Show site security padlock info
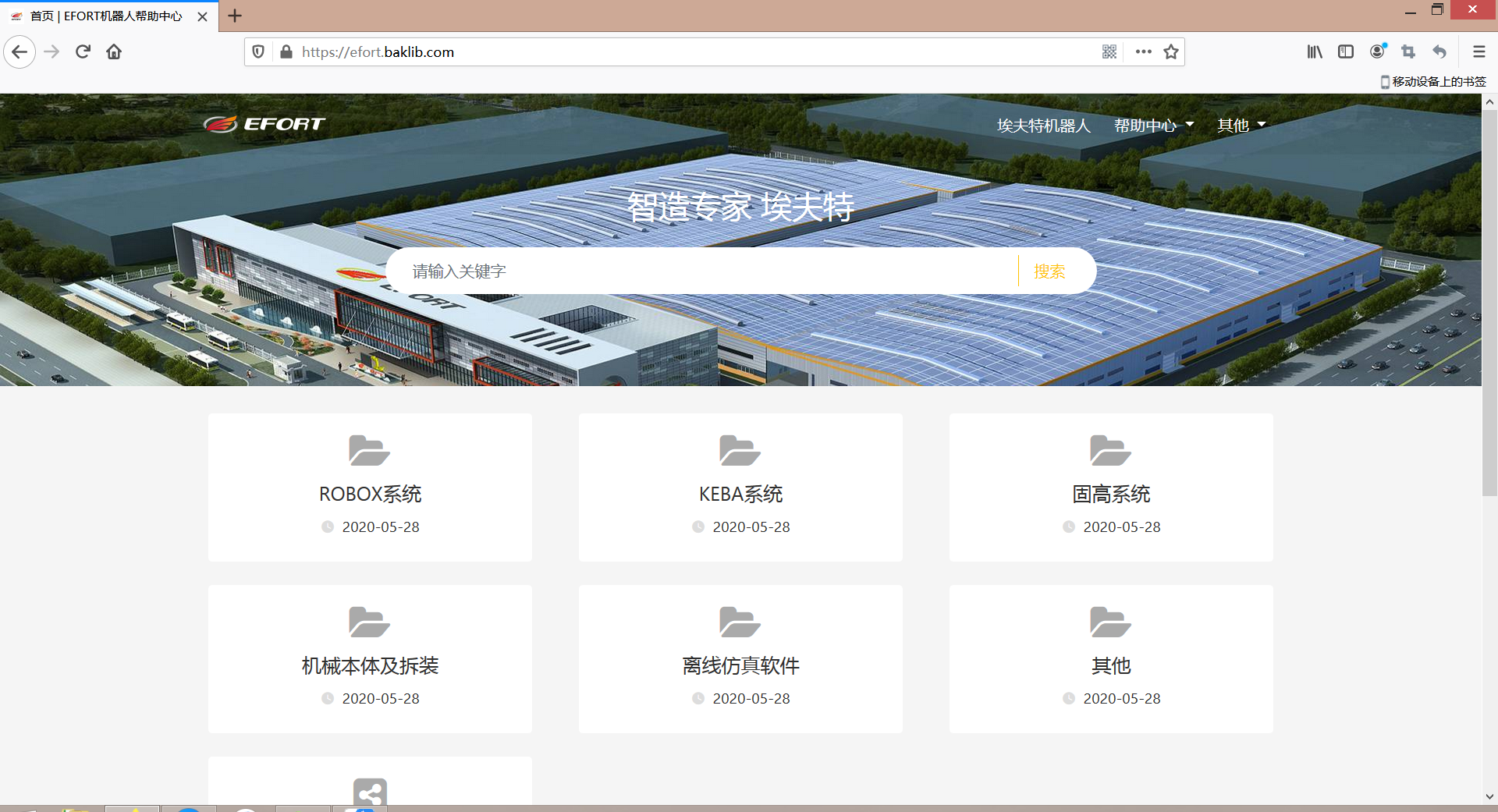This screenshot has height=812, width=1498. point(286,52)
